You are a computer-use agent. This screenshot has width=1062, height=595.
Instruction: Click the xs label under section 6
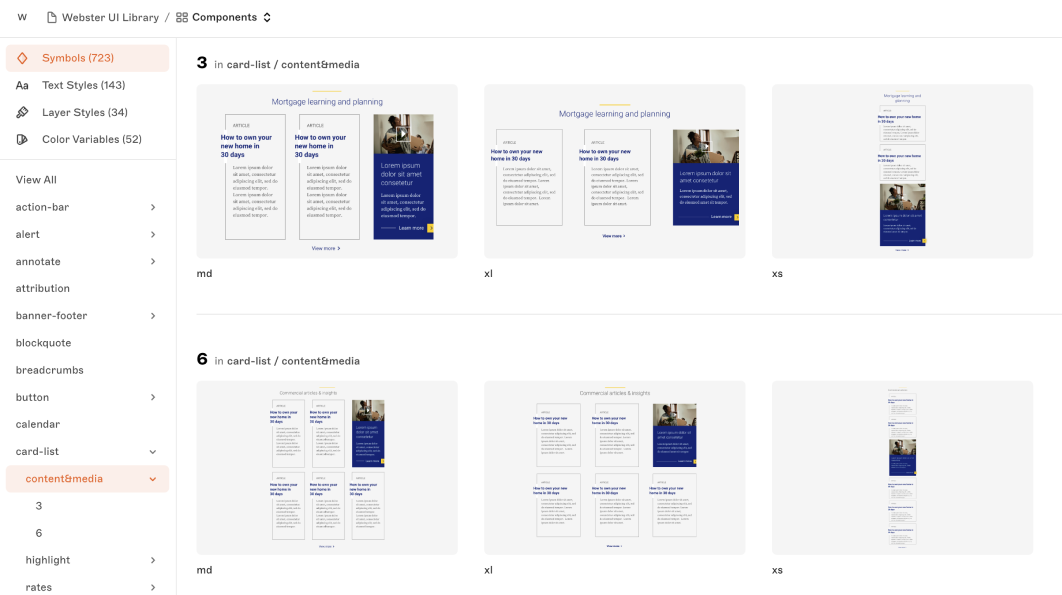point(777,570)
